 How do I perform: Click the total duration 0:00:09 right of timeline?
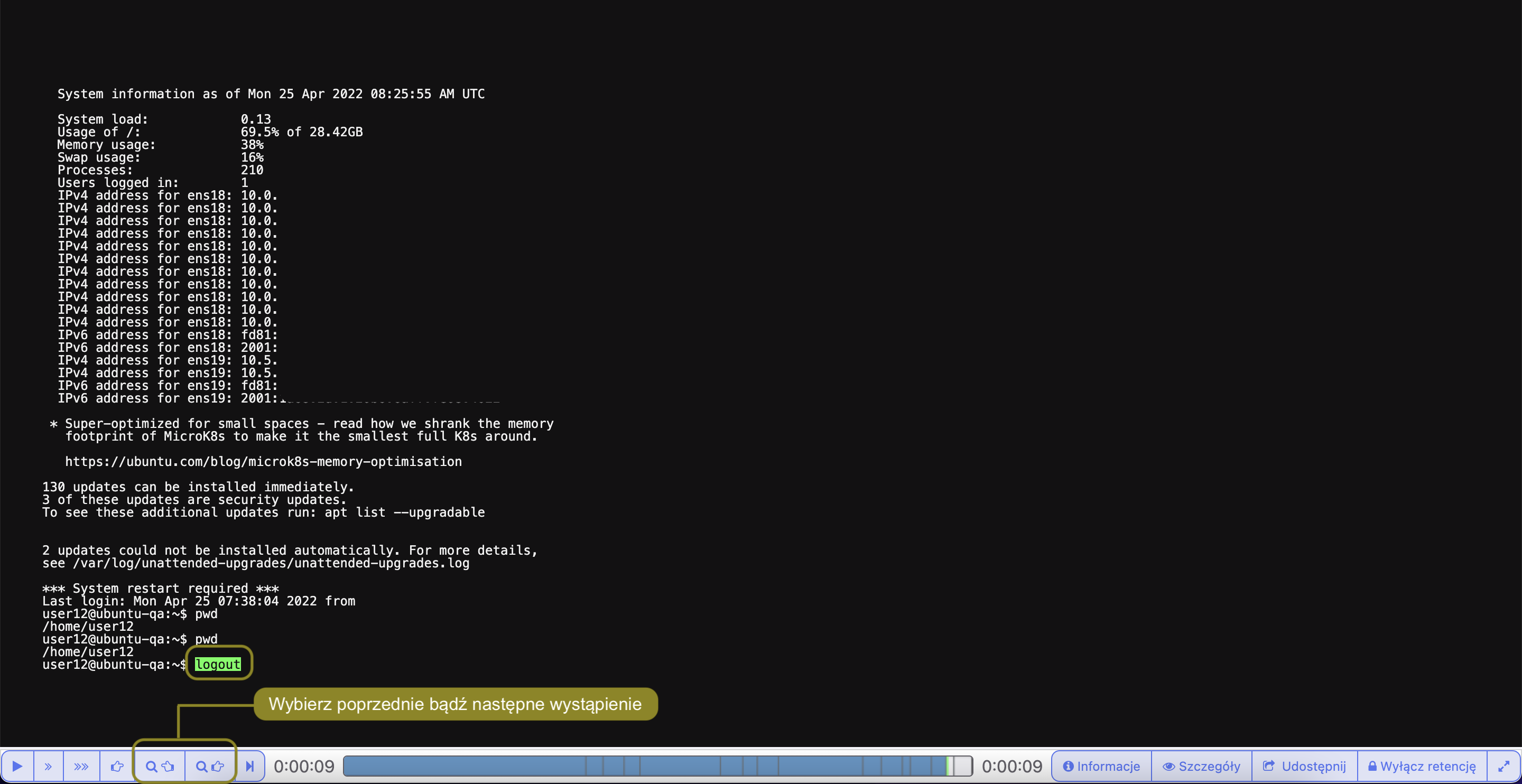pyautogui.click(x=1011, y=766)
